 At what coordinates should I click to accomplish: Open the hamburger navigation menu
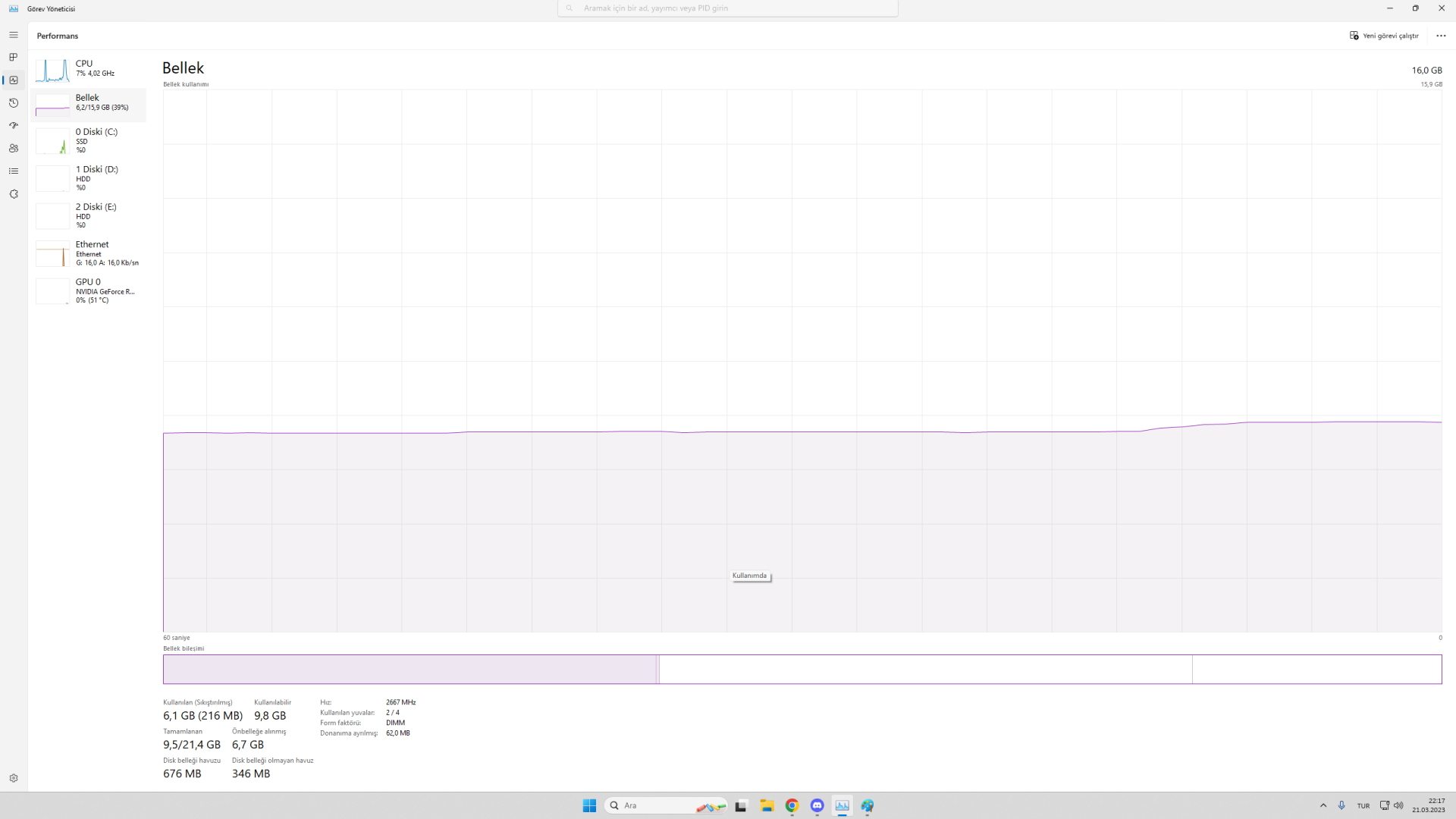(x=14, y=35)
